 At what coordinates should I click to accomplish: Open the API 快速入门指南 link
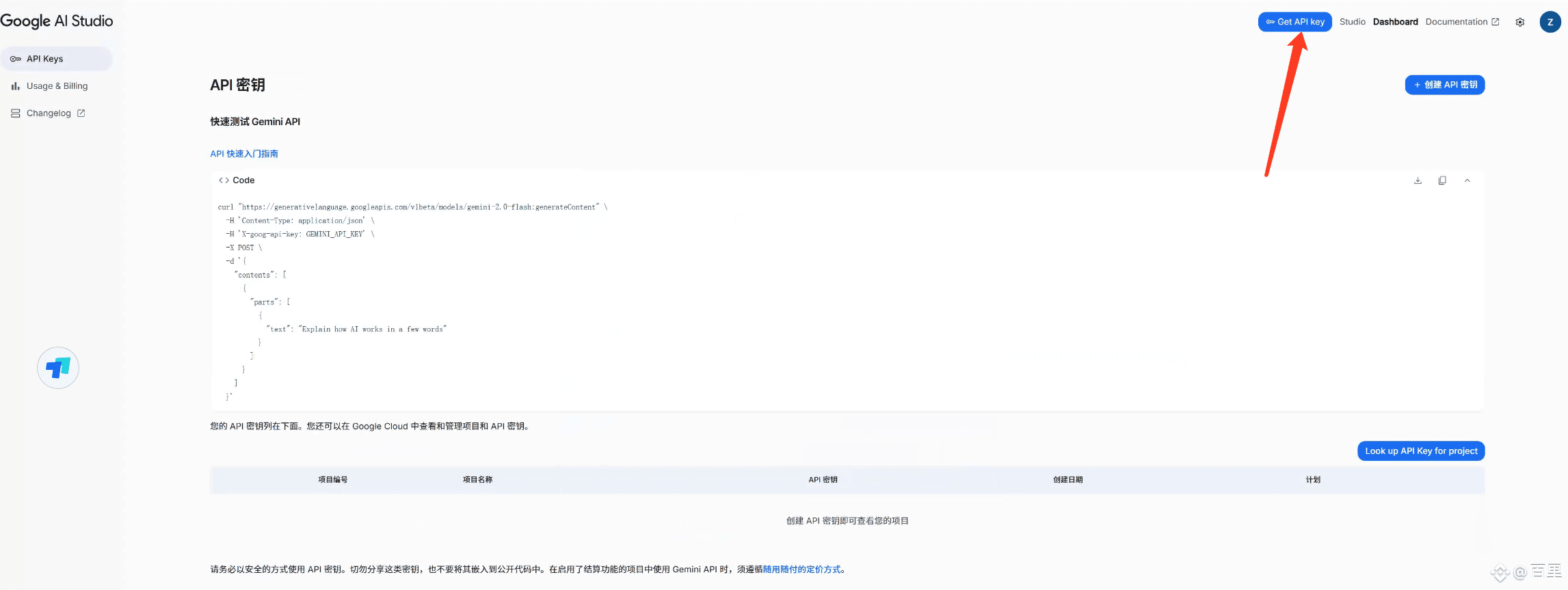tap(244, 154)
